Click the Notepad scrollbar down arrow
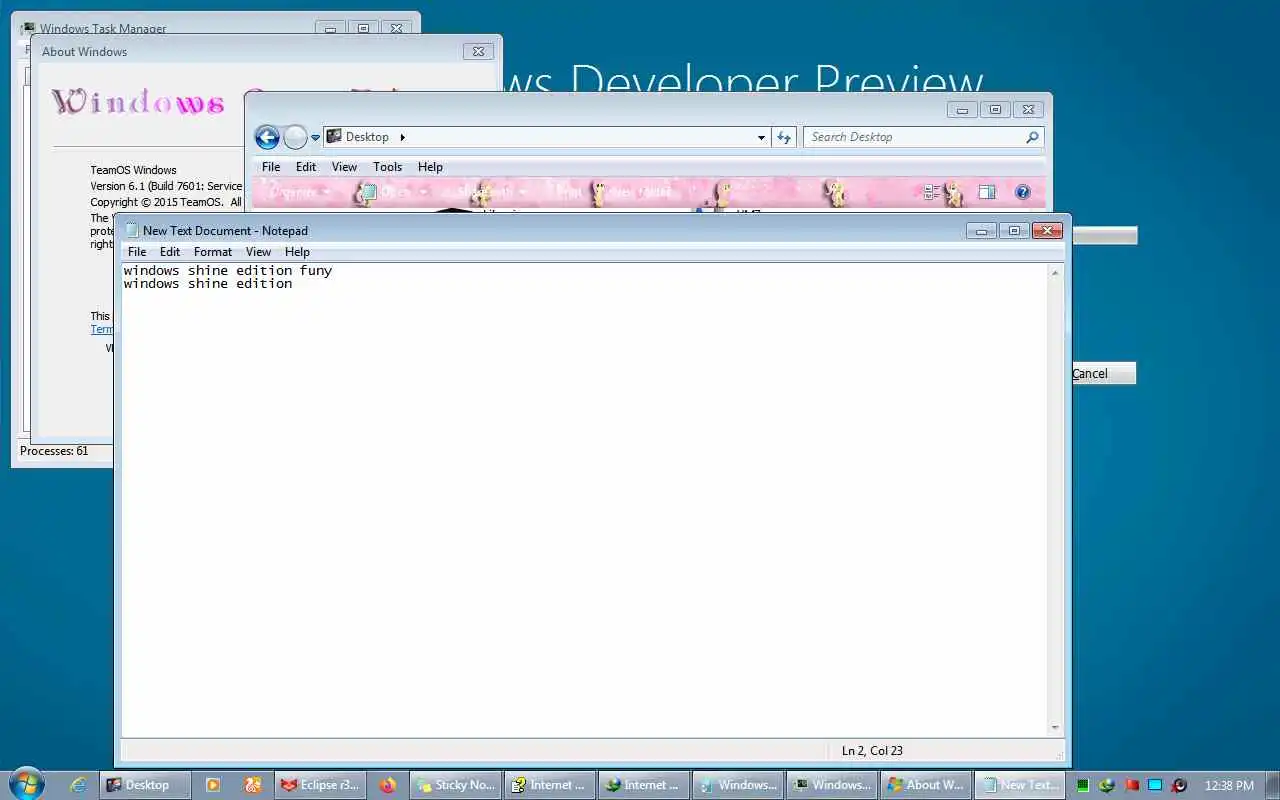Screen dimensions: 1280x800 (1055, 727)
